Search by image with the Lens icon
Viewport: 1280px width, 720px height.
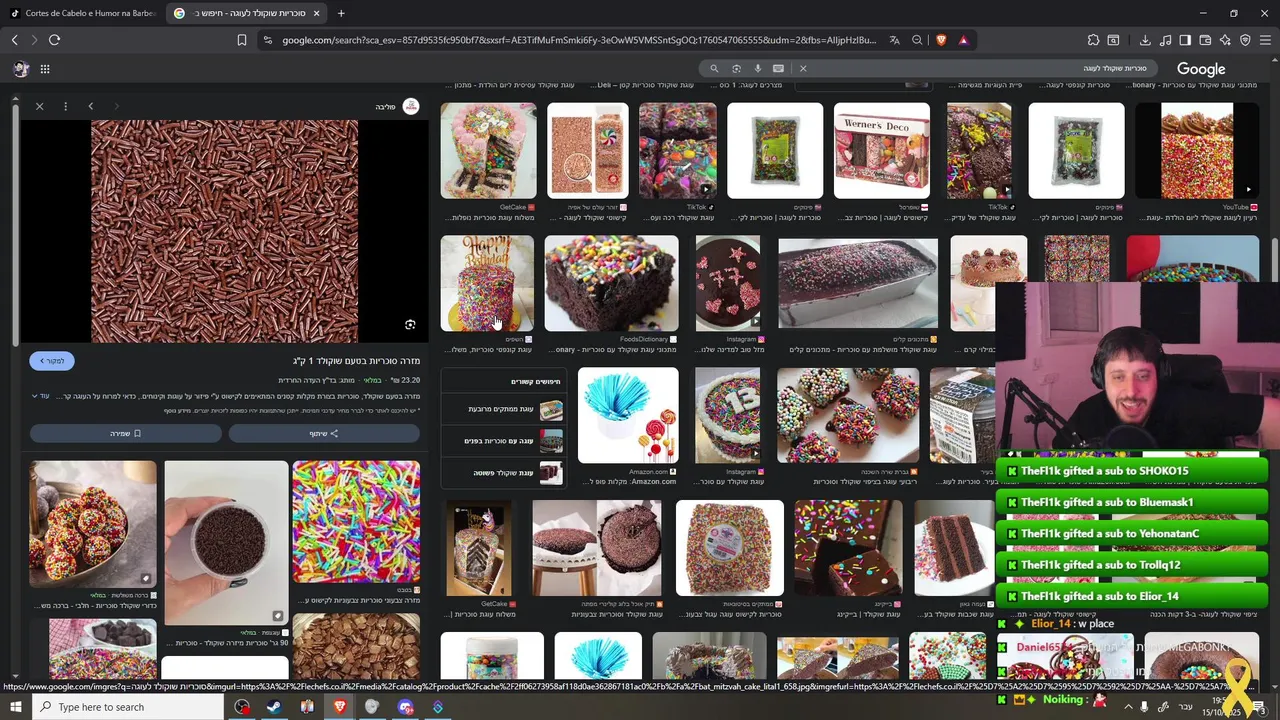click(x=736, y=68)
